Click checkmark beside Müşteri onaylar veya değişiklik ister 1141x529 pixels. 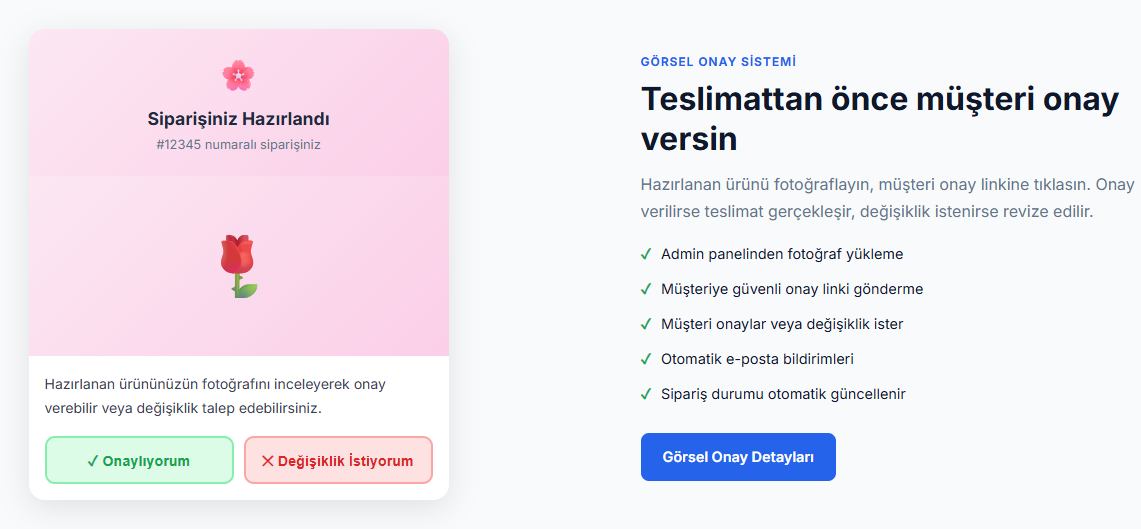[x=645, y=324]
